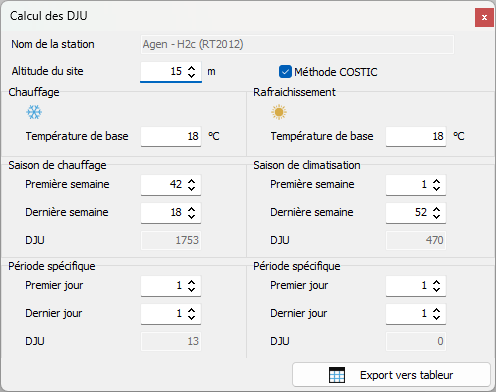Decrease cooling Premier jour value

click(x=436, y=289)
